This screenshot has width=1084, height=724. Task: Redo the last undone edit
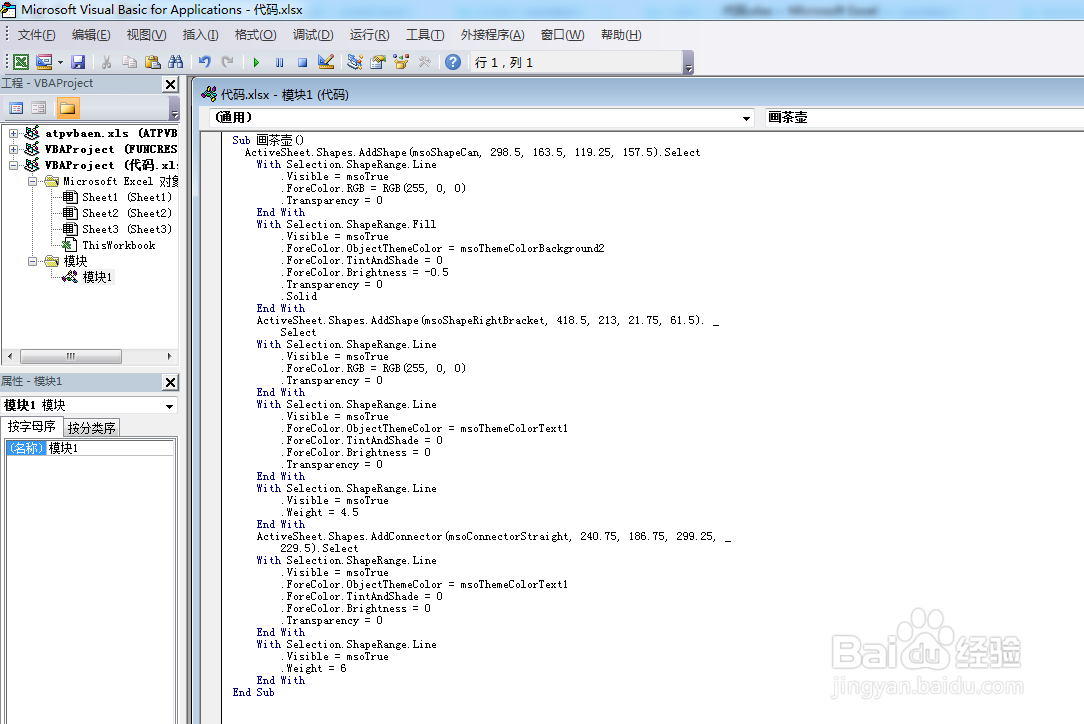coord(227,62)
